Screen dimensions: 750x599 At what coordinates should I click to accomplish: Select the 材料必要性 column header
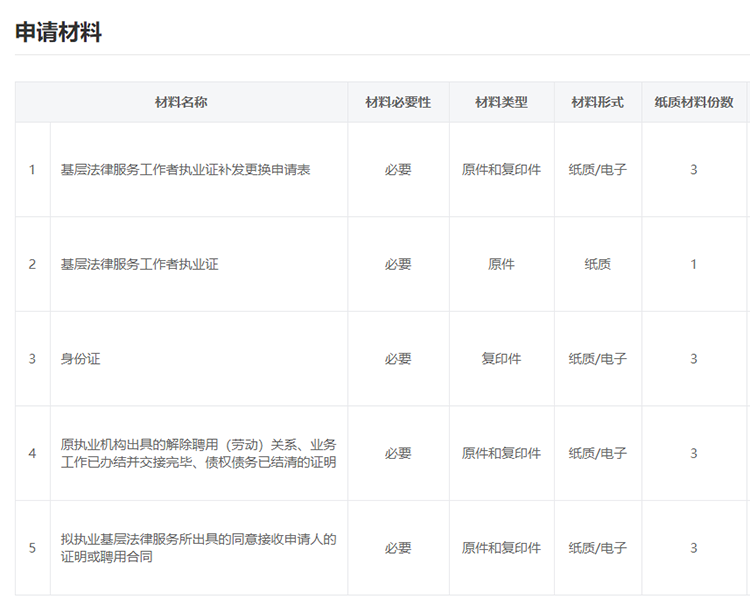[x=398, y=102]
